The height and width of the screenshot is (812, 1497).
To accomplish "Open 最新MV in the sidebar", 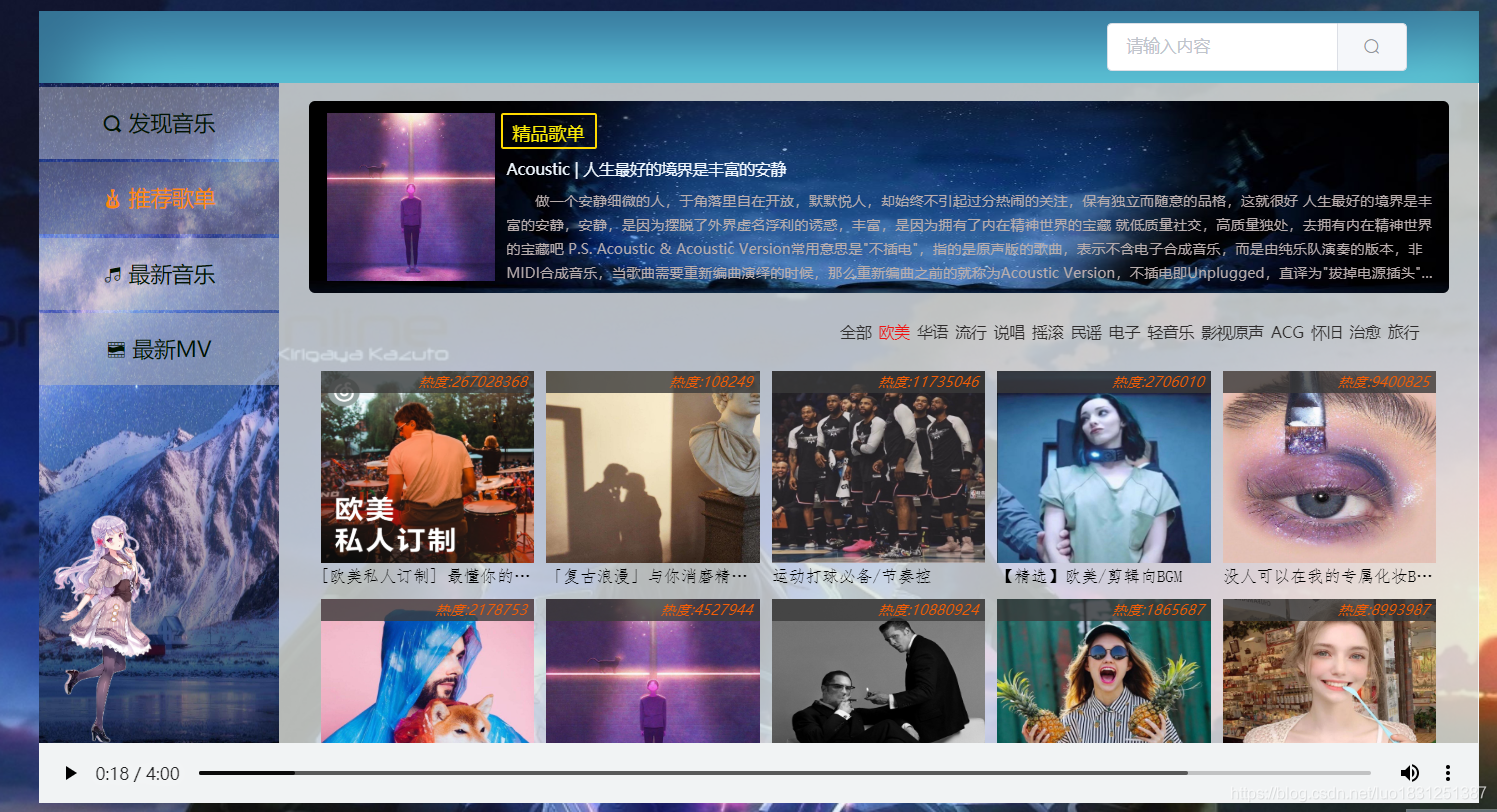I will point(159,349).
